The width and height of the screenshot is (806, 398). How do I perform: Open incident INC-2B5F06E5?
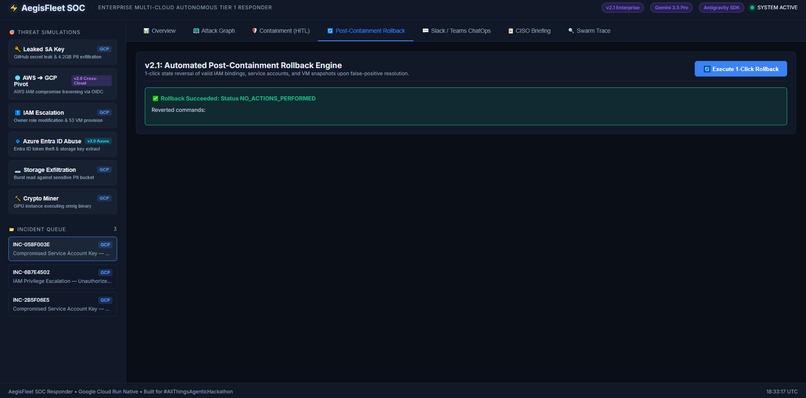[63, 304]
